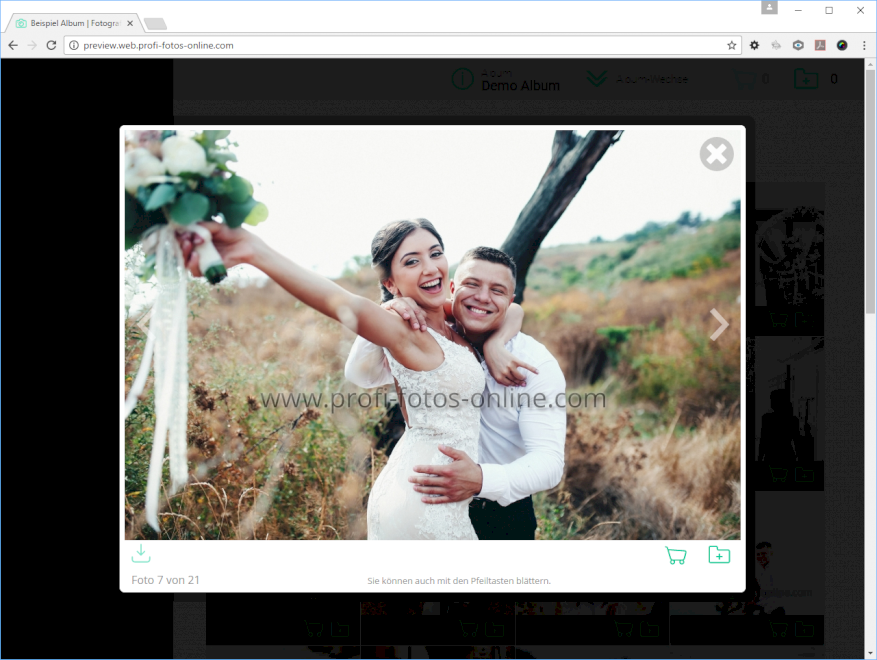This screenshot has width=877, height=660.
Task: Open the dimmed header shopping cart
Action: (x=744, y=79)
